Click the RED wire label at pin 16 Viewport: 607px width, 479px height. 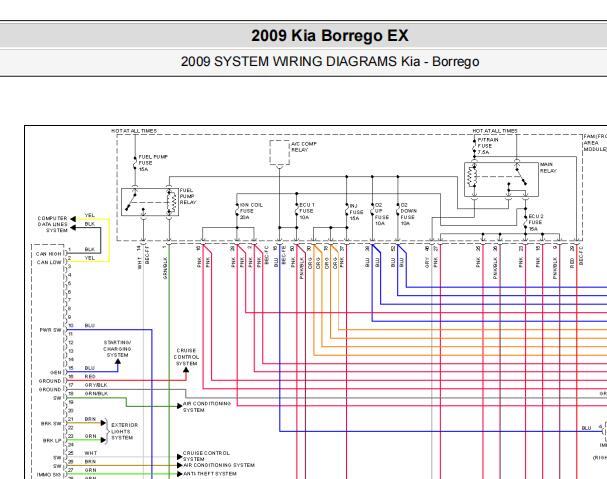(90, 377)
